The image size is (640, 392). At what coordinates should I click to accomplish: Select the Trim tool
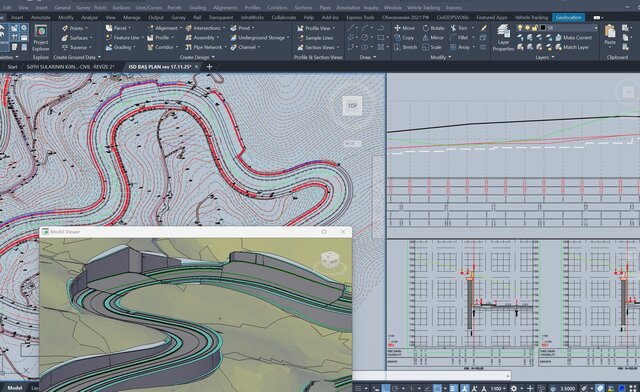[459, 28]
